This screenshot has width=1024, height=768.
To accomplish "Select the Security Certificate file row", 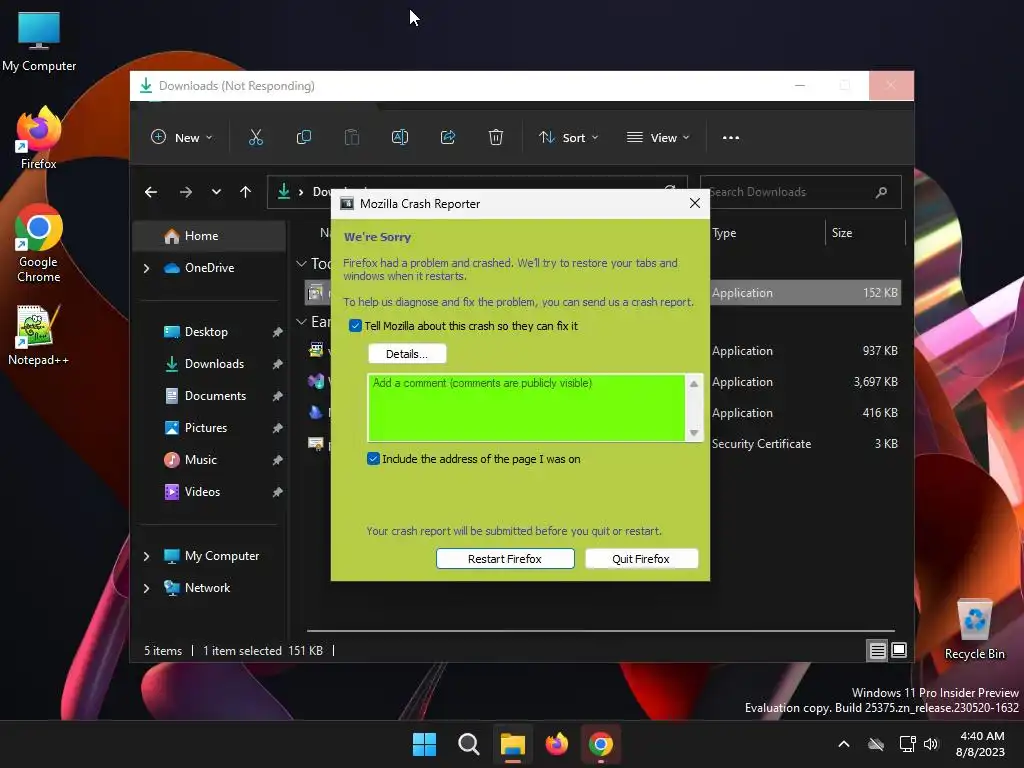I will 603,444.
